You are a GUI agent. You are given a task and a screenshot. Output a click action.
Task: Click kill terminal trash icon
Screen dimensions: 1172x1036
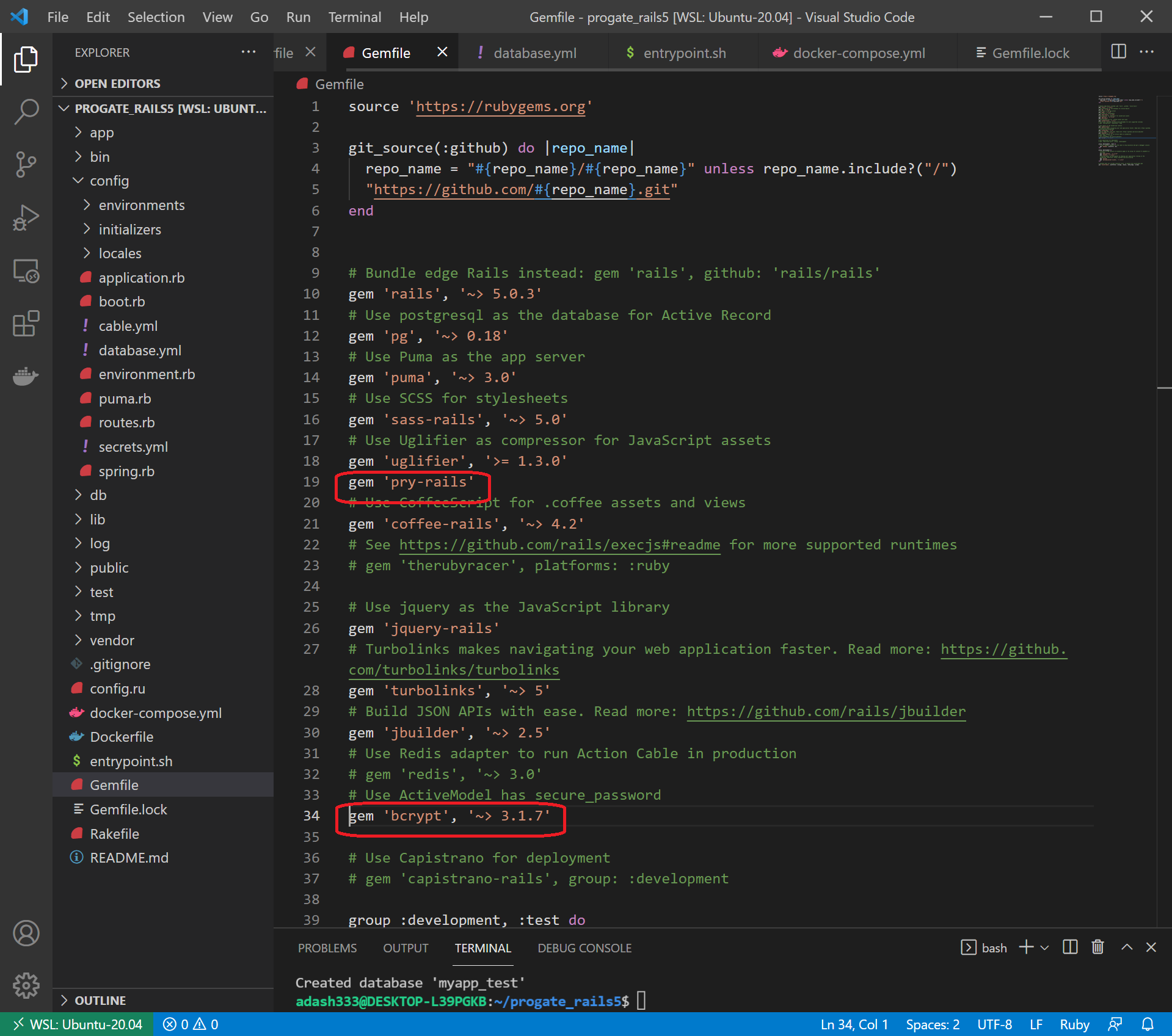point(1097,947)
